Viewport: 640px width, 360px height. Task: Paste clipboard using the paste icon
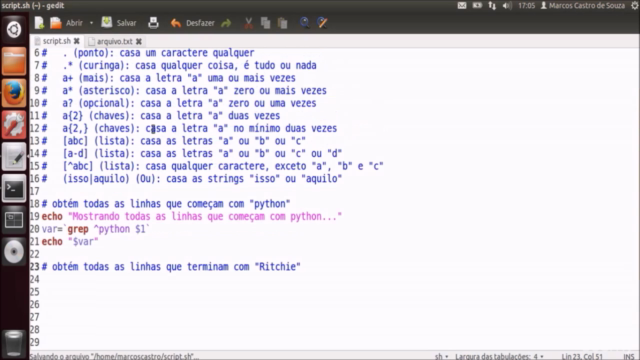point(282,23)
